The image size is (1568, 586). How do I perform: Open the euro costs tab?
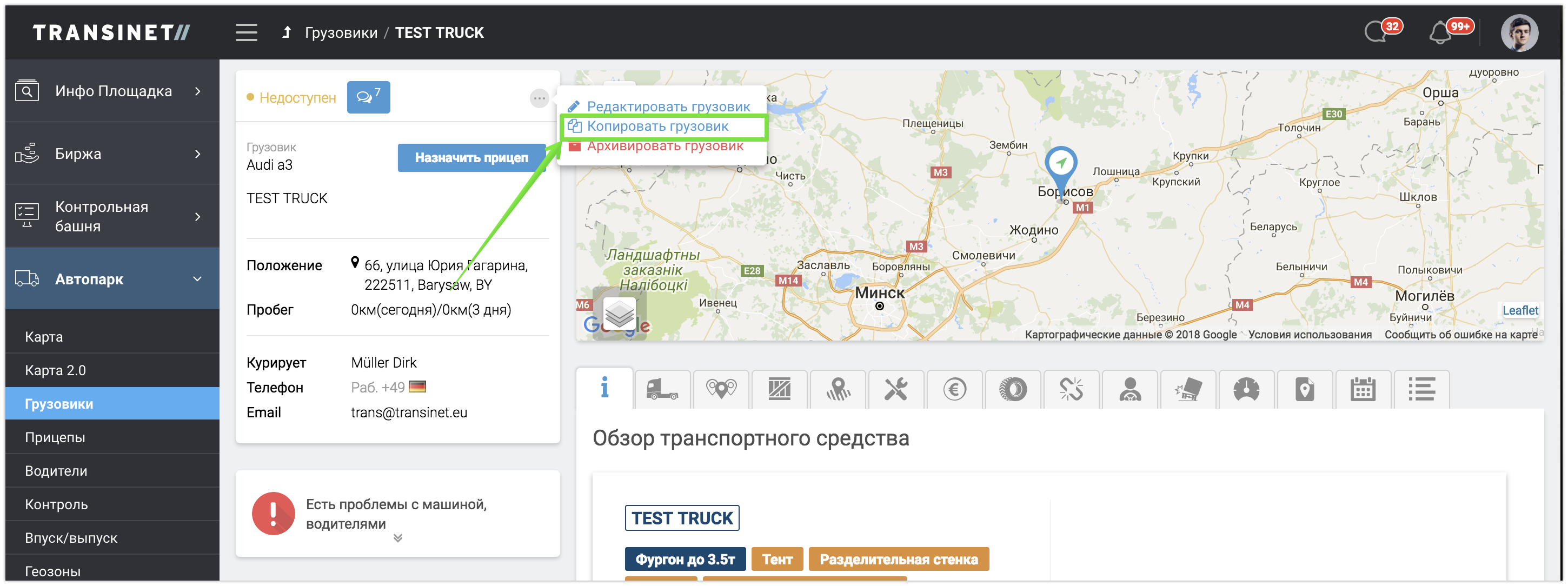[954, 389]
